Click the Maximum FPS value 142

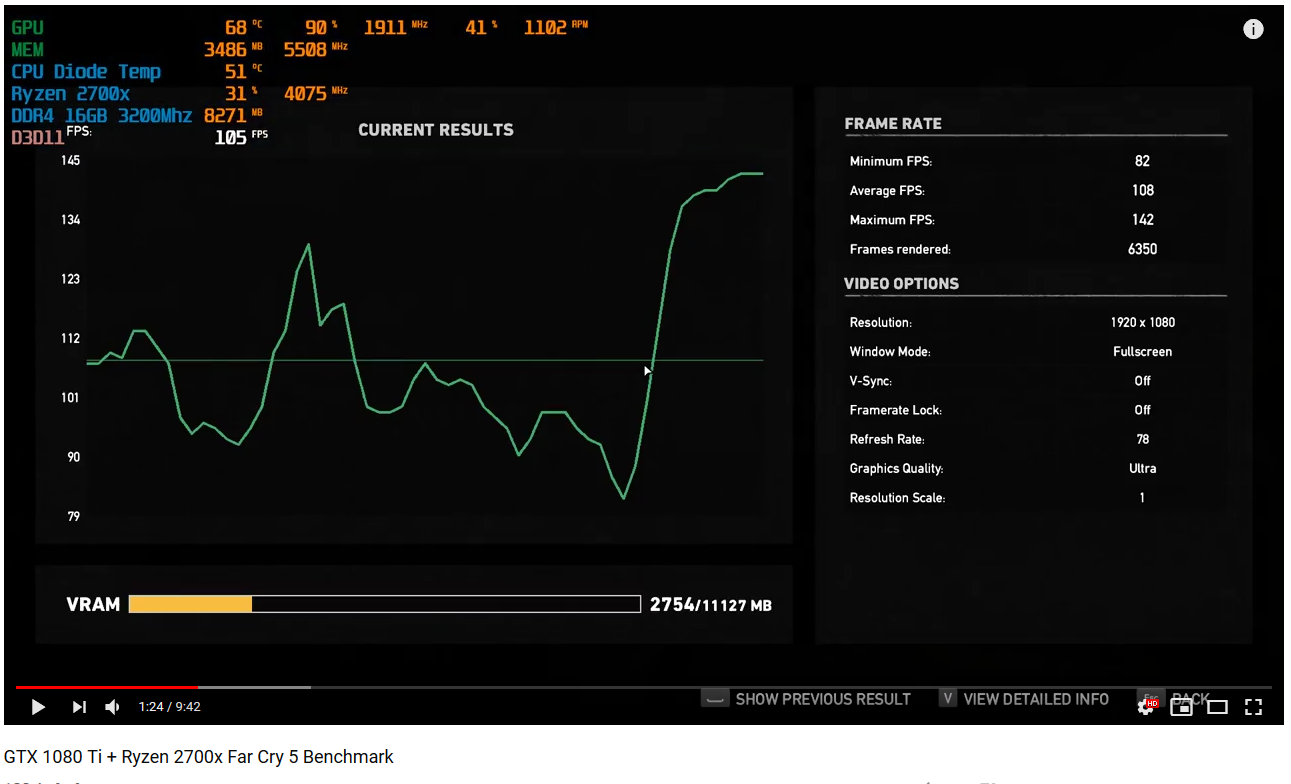[1142, 220]
